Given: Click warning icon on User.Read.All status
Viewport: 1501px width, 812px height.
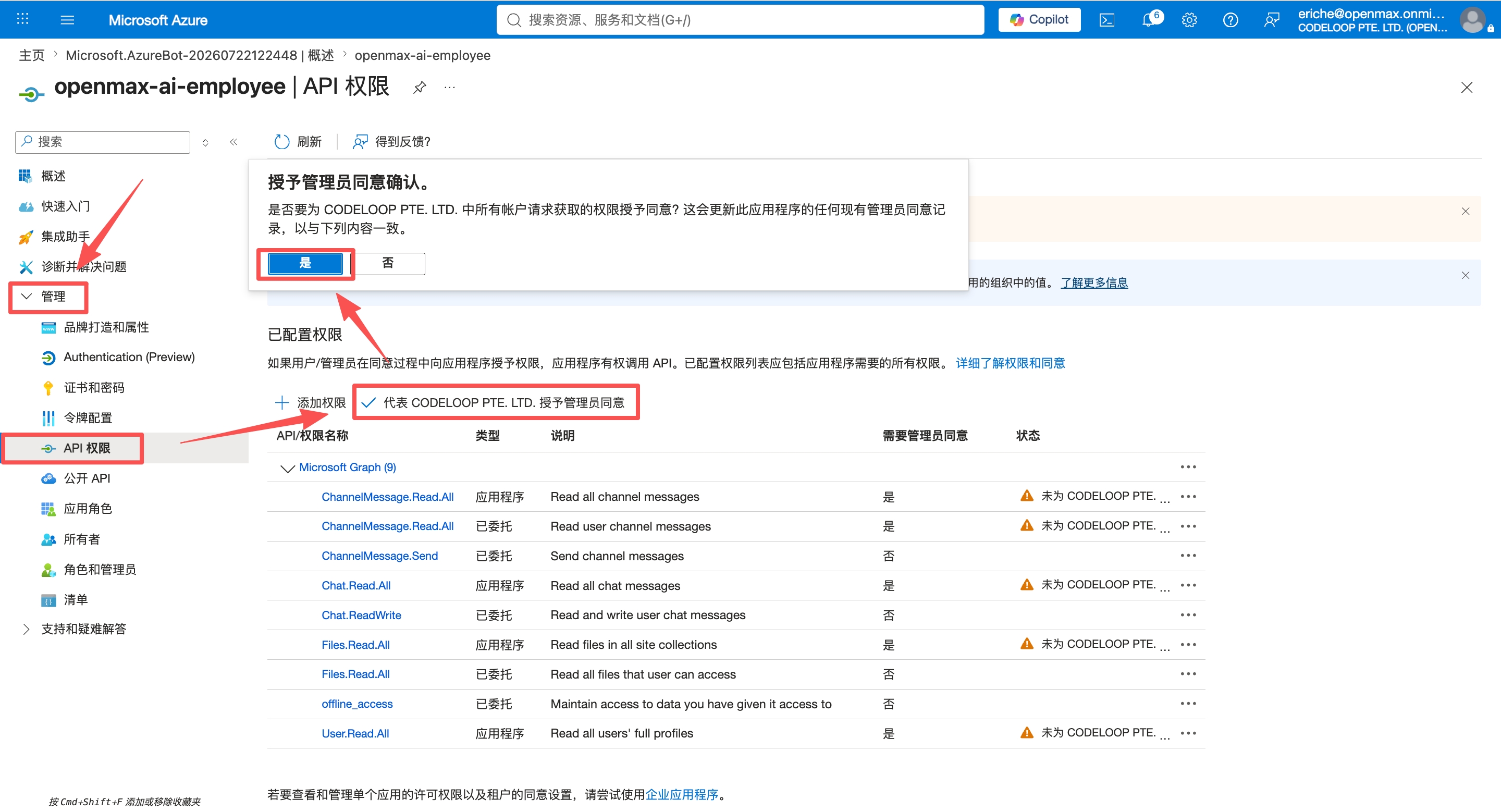Looking at the screenshot, I should 1027,732.
